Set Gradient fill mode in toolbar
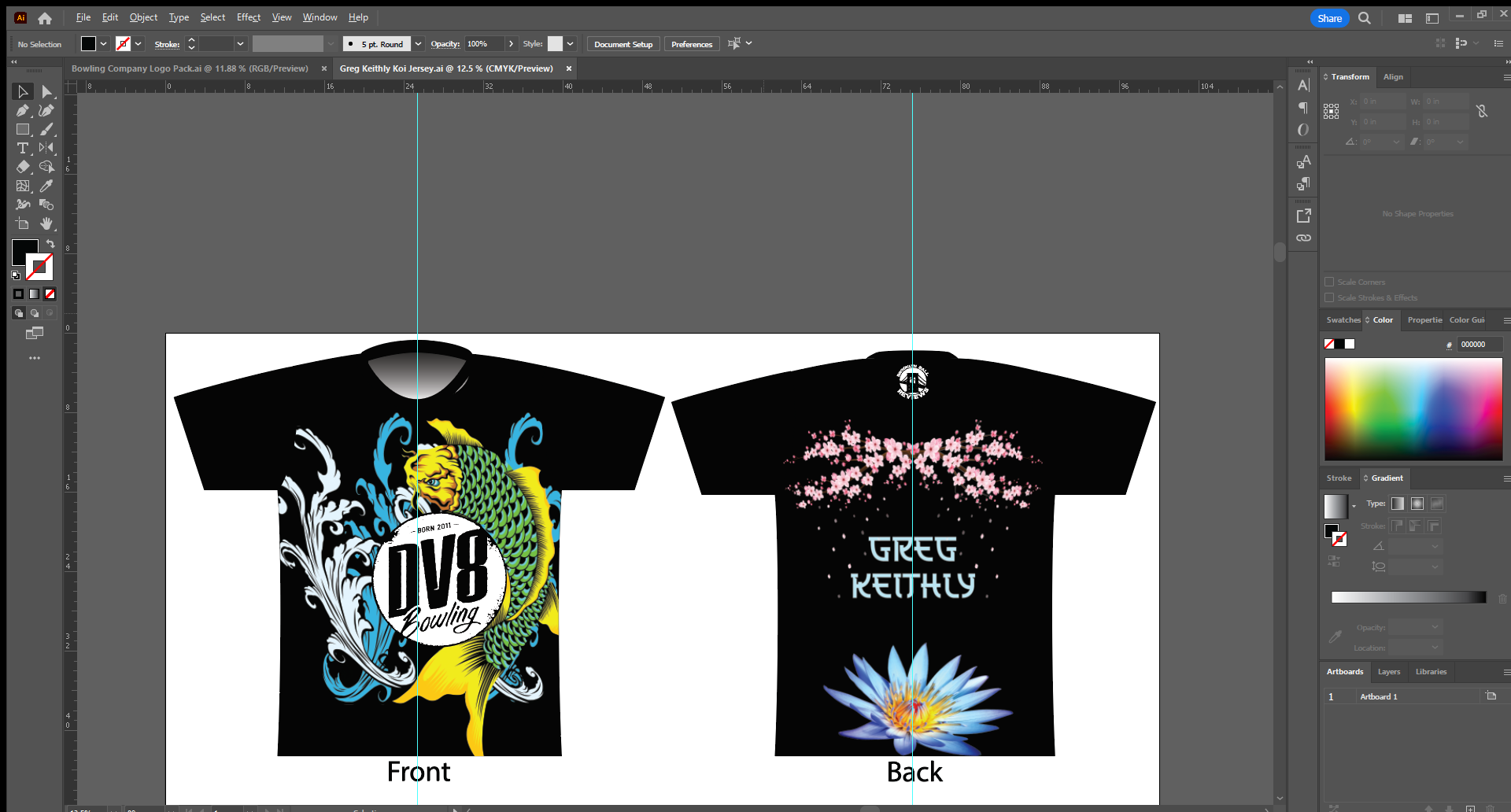Image resolution: width=1511 pixels, height=812 pixels. (x=35, y=294)
